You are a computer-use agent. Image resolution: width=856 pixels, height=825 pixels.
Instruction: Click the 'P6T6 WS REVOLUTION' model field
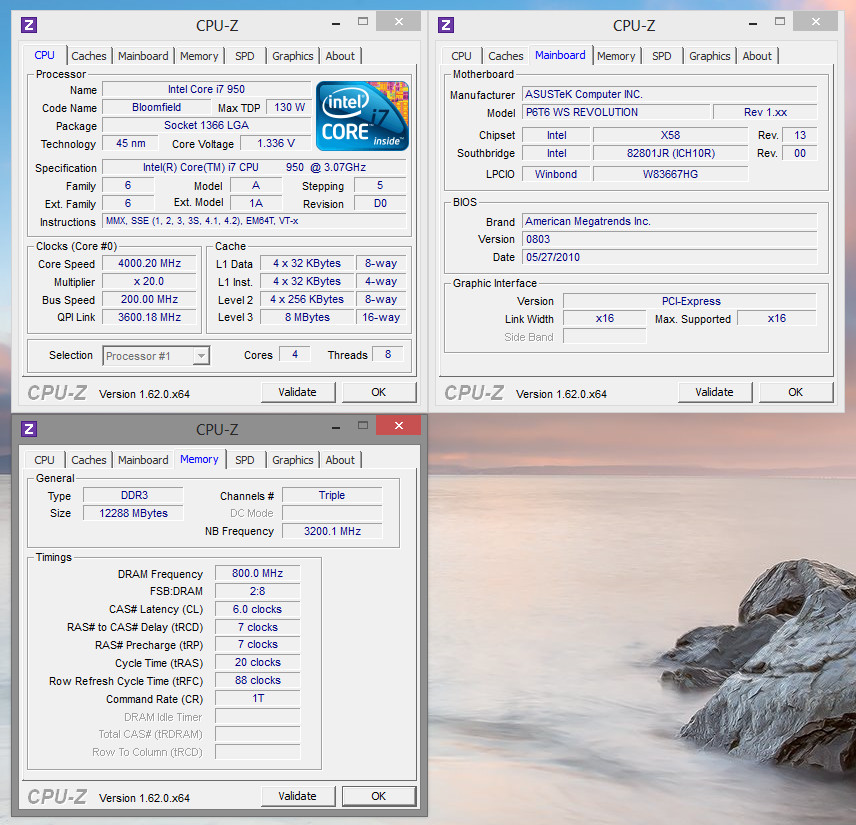(x=616, y=112)
